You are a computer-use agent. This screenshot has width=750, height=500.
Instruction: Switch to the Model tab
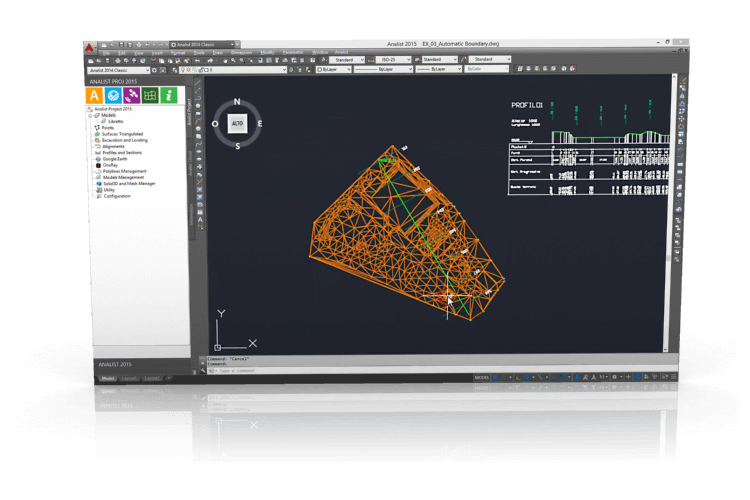click(108, 378)
